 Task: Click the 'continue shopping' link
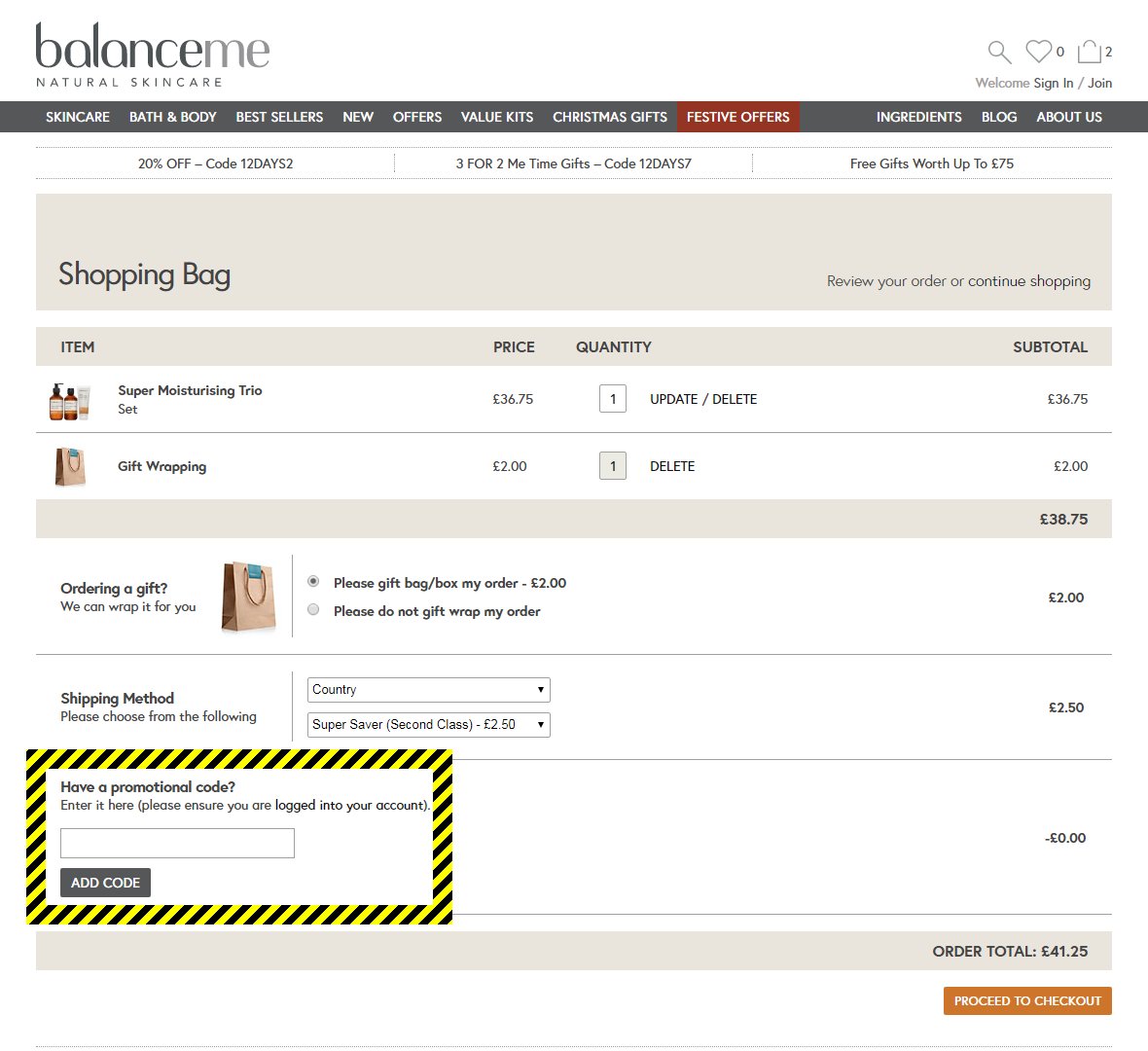click(x=1028, y=281)
